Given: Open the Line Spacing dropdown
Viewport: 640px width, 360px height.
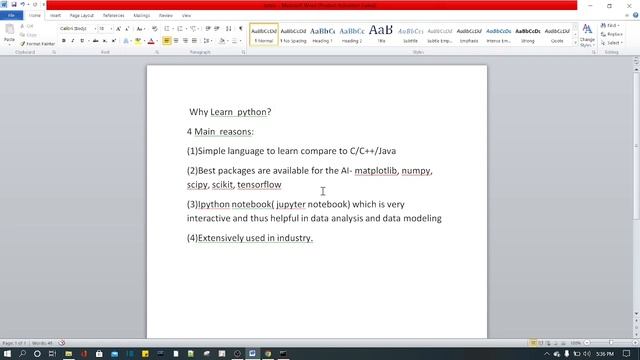Looking at the screenshot, I should tap(207, 41).
